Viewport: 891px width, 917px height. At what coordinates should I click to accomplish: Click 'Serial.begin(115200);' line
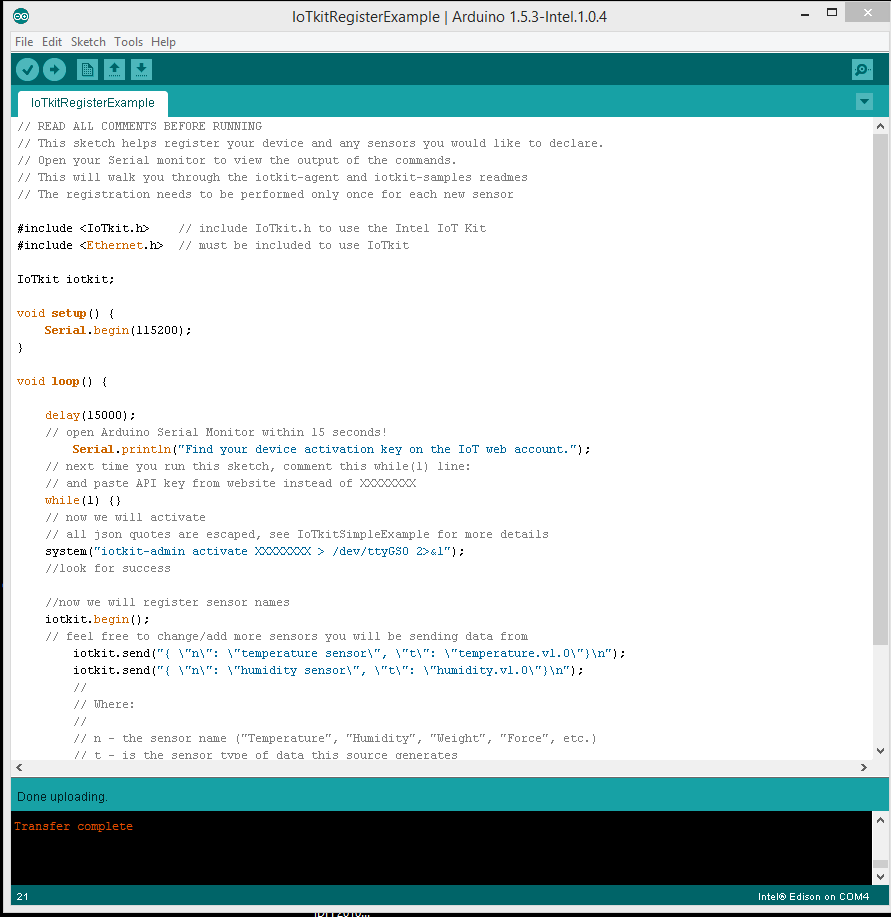click(x=118, y=330)
